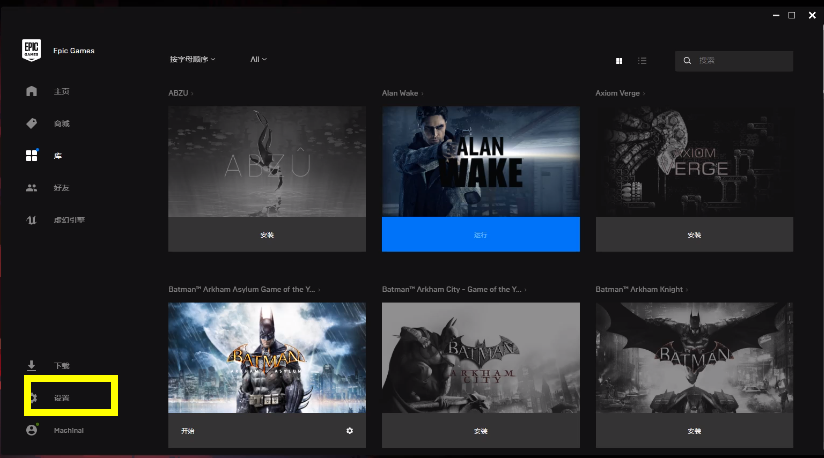Expand the ABZU title chevron
Viewport: 824px width, 458px height.
click(x=193, y=93)
